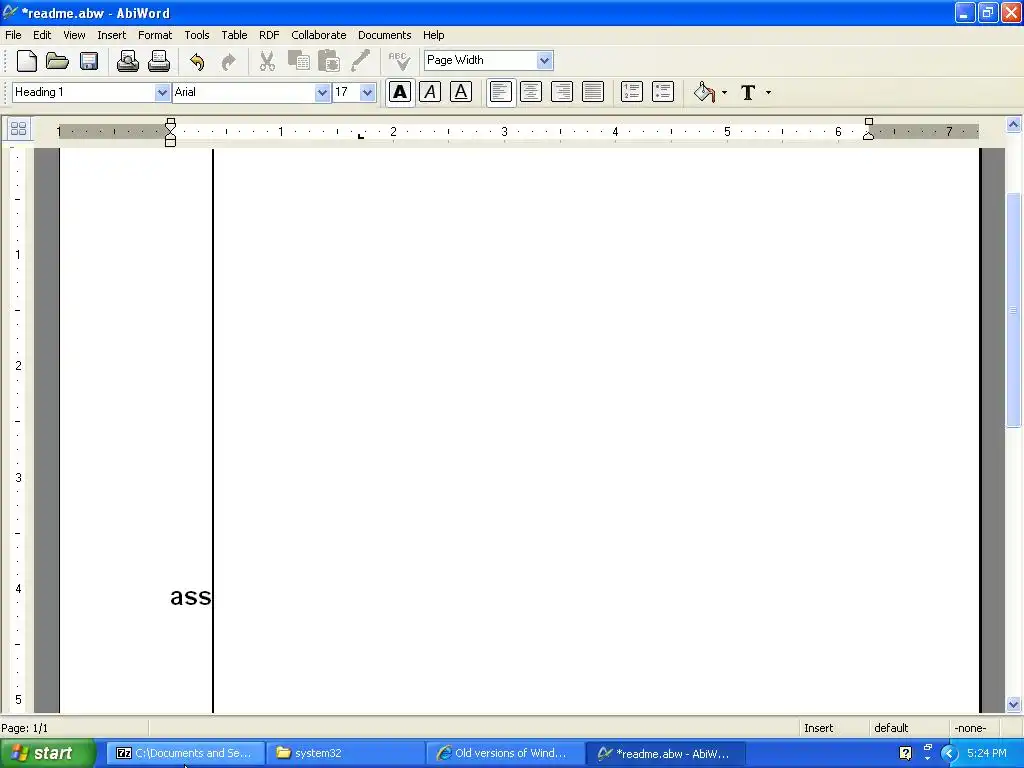Redo the last undone action
The image size is (1024, 768).
pyautogui.click(x=228, y=61)
